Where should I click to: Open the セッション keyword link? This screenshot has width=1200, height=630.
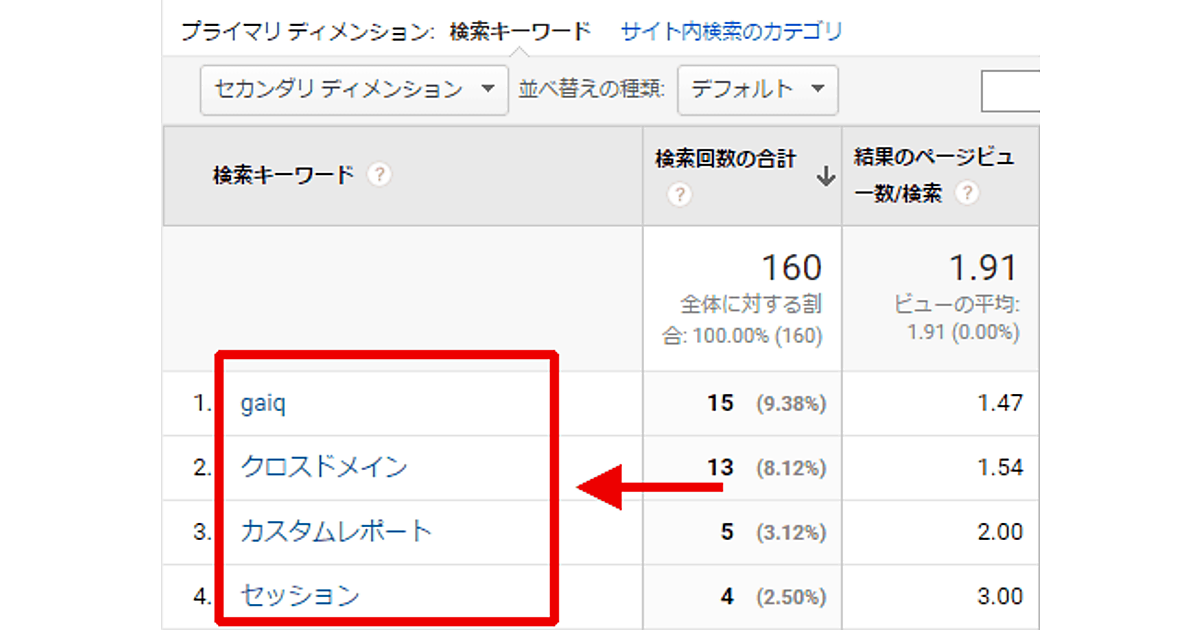pos(300,596)
